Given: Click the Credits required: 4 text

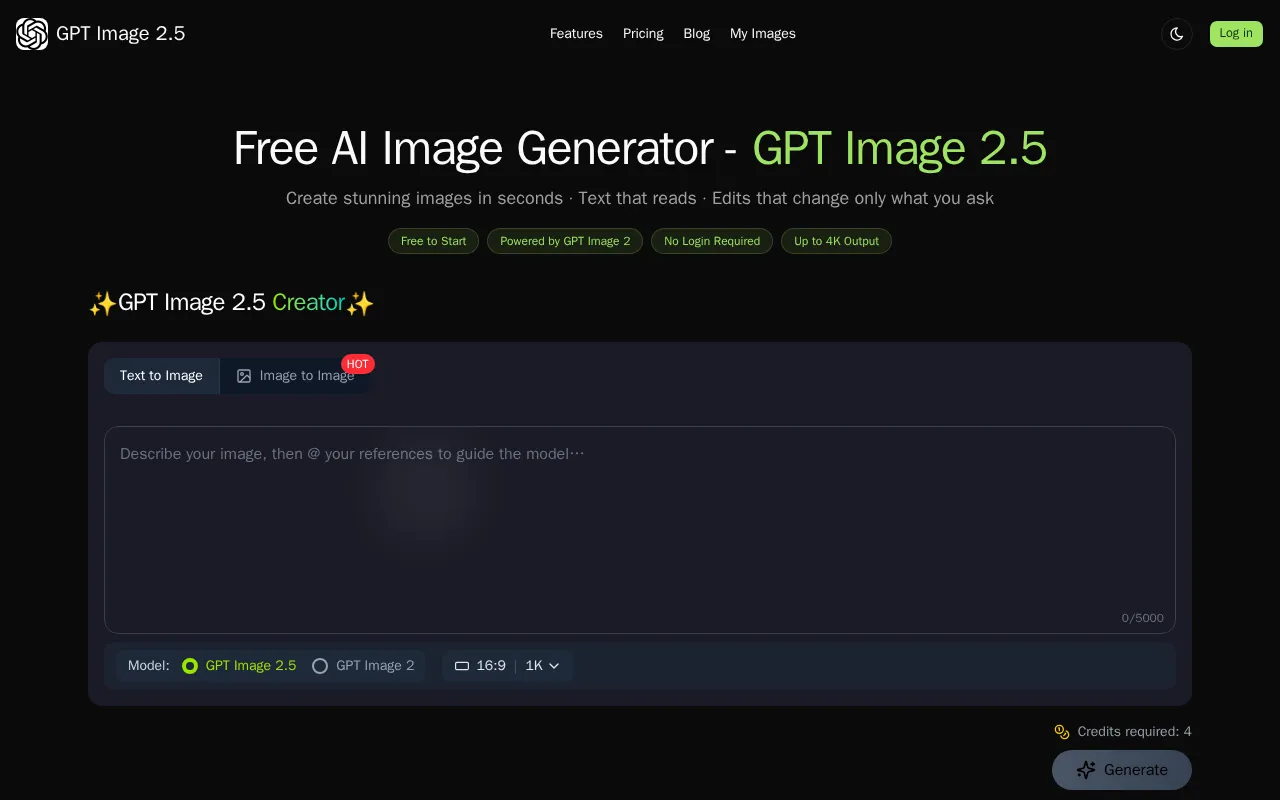Looking at the screenshot, I should tap(1134, 732).
